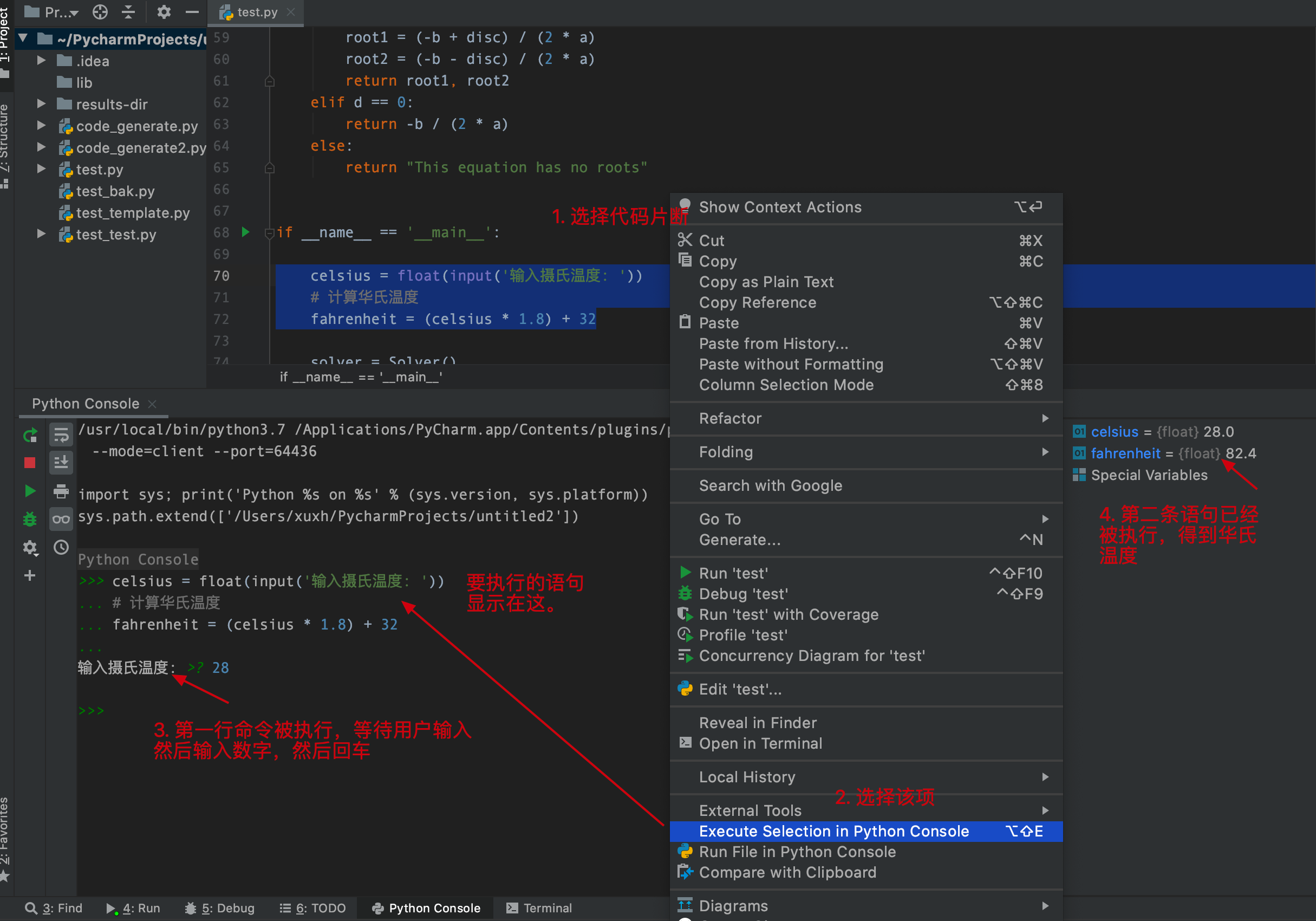Expand Go To submenu

point(866,519)
